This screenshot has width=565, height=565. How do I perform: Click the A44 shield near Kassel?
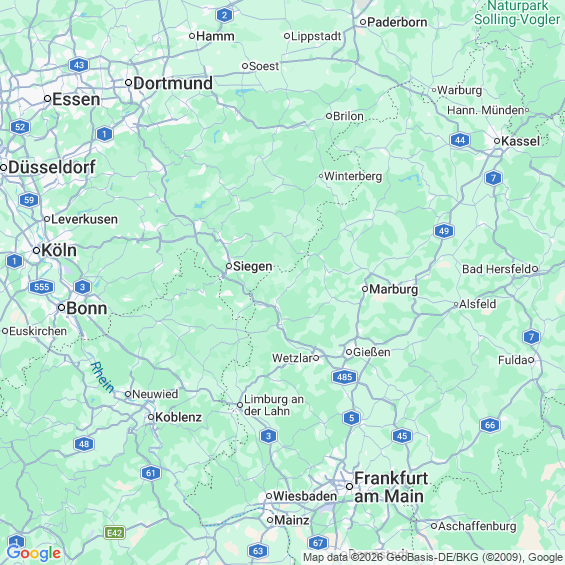pyautogui.click(x=460, y=140)
